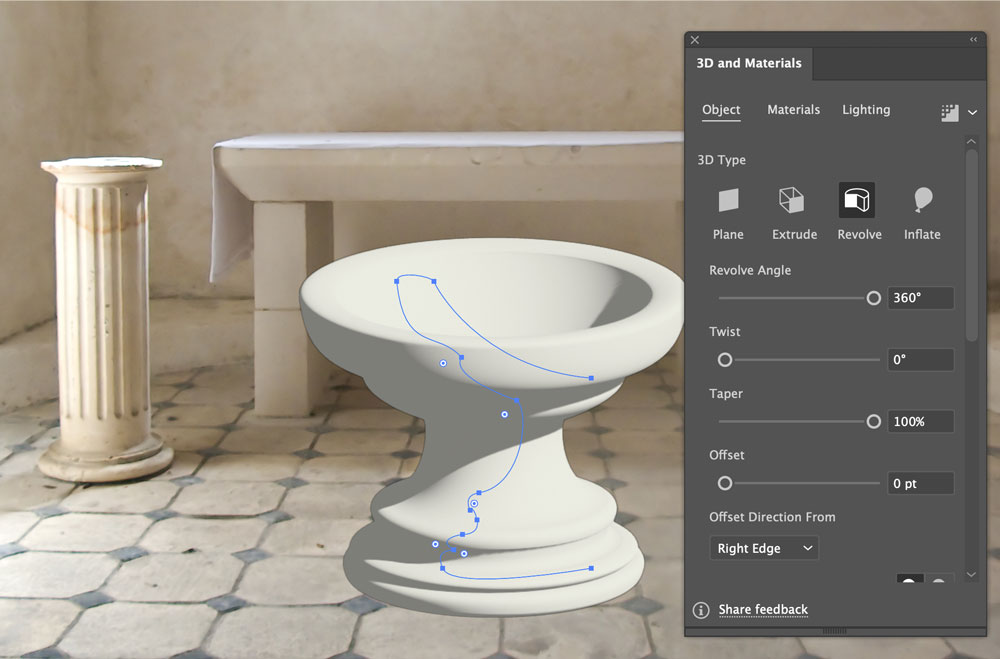
Task: Select the Plane 3D type icon
Action: click(x=728, y=200)
